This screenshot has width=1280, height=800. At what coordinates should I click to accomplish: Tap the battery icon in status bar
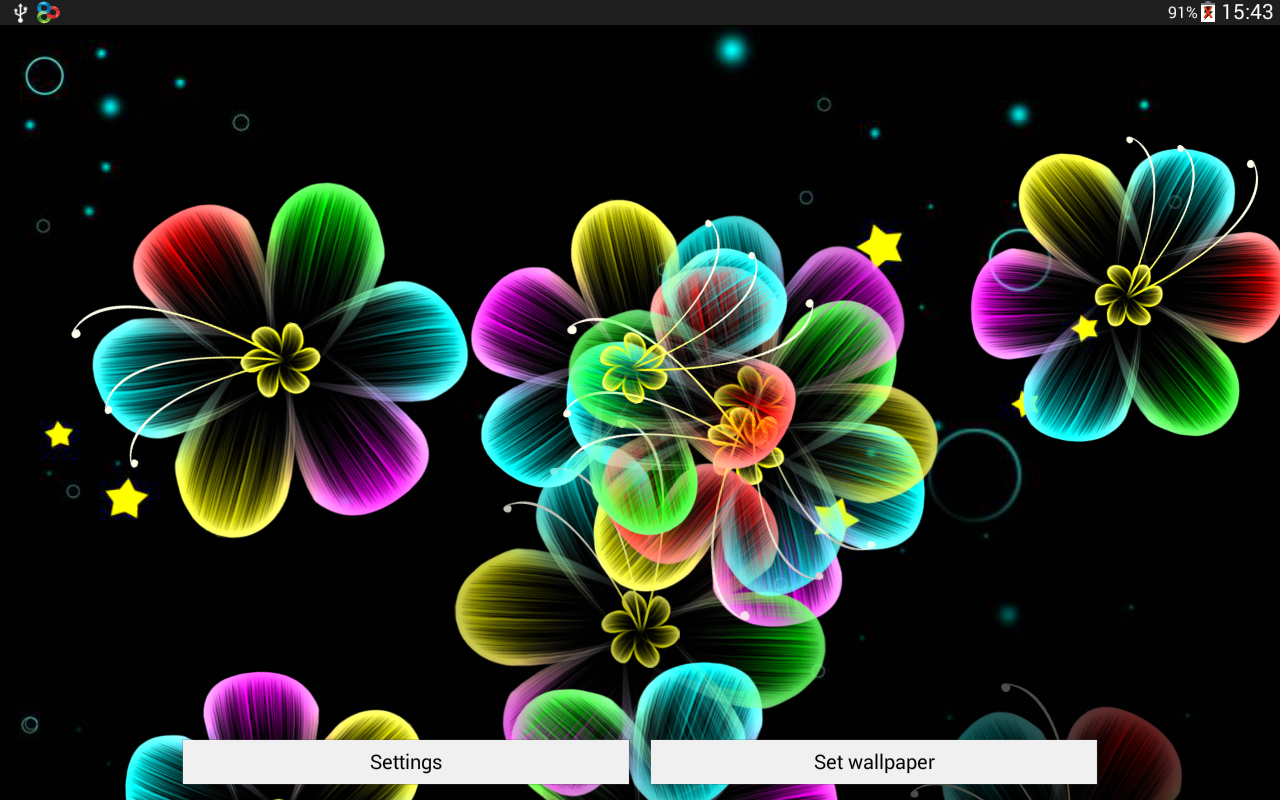1208,13
